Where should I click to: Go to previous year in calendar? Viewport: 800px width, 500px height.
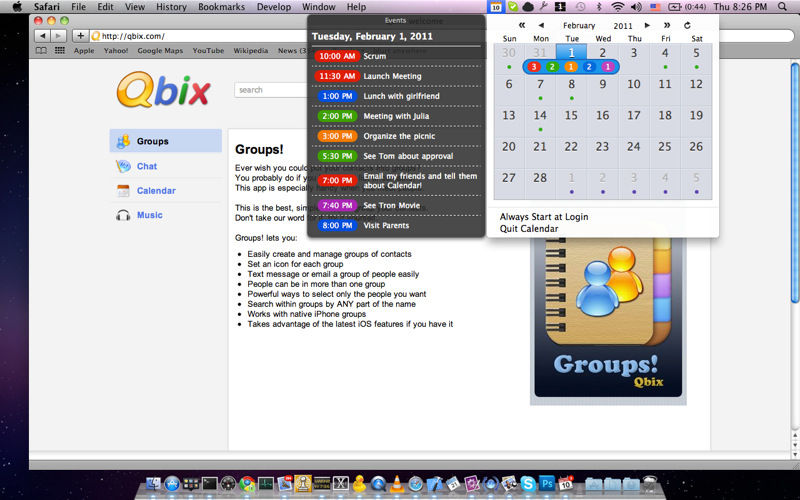pyautogui.click(x=521, y=25)
